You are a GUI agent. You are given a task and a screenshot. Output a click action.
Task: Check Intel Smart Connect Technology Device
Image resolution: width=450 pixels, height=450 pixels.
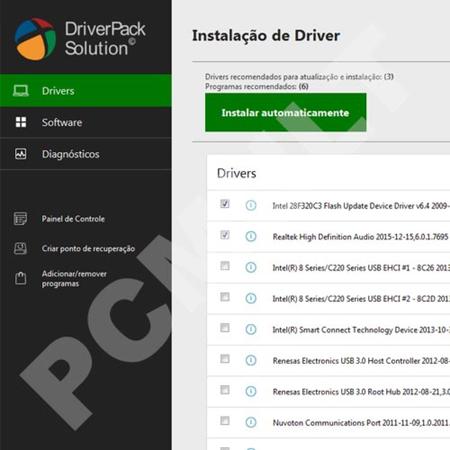225,328
